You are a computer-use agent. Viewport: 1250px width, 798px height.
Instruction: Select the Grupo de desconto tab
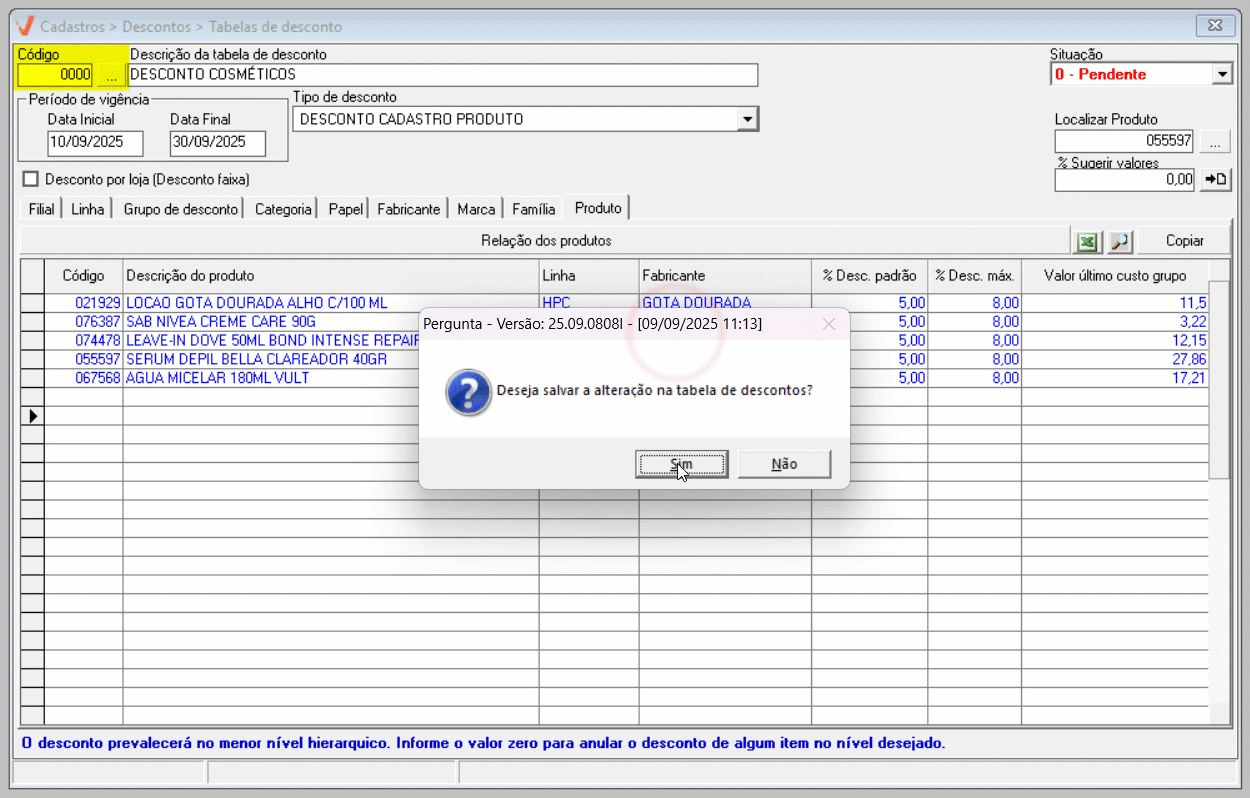point(181,209)
